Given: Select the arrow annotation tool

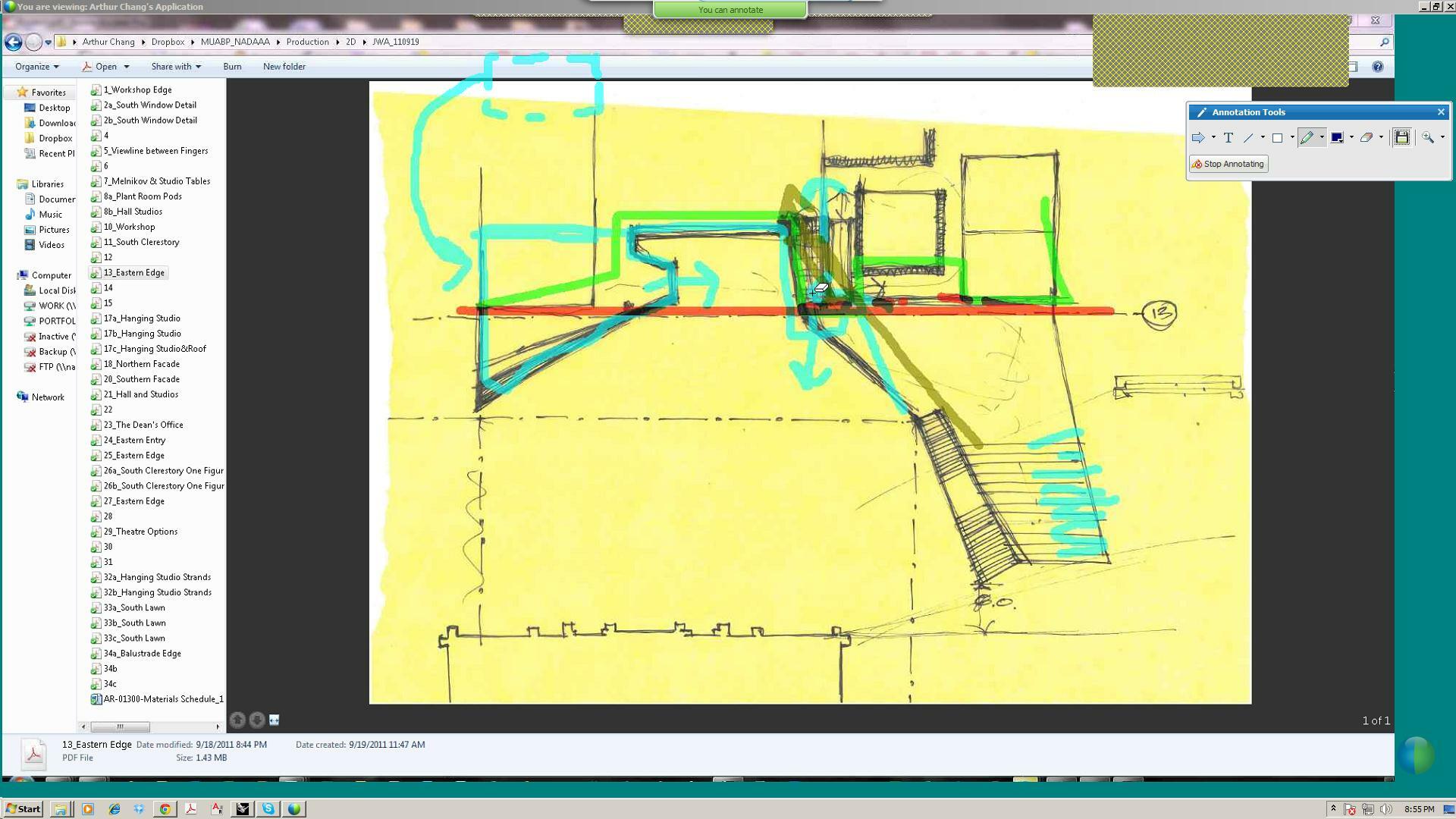Looking at the screenshot, I should (1198, 138).
